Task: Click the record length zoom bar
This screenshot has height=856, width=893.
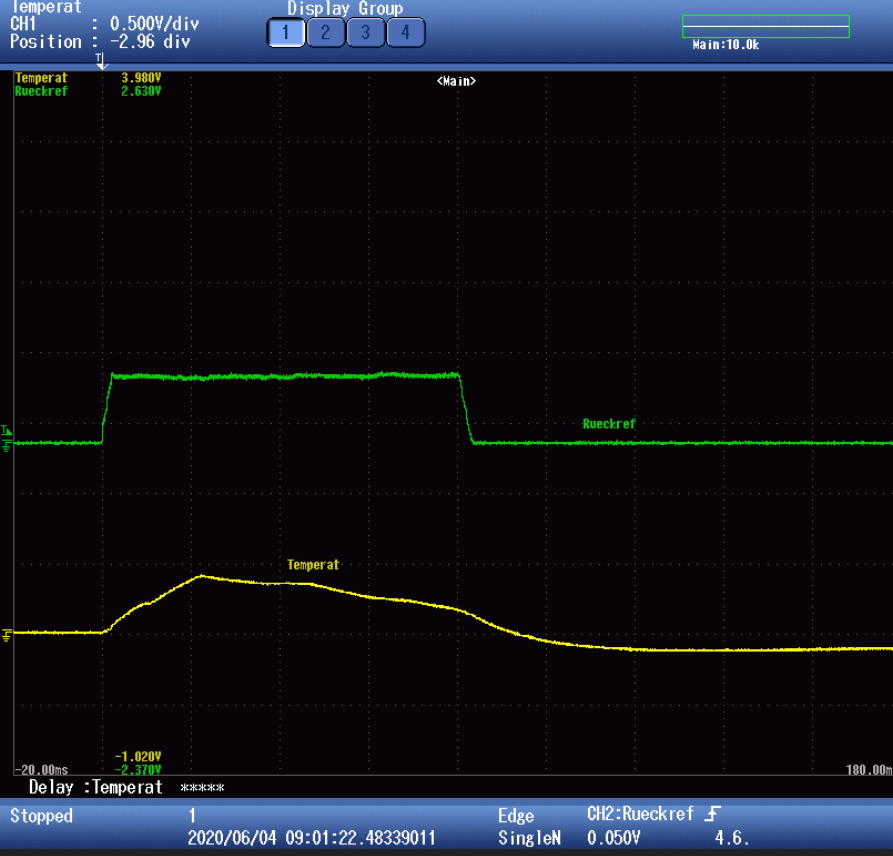Action: click(765, 27)
